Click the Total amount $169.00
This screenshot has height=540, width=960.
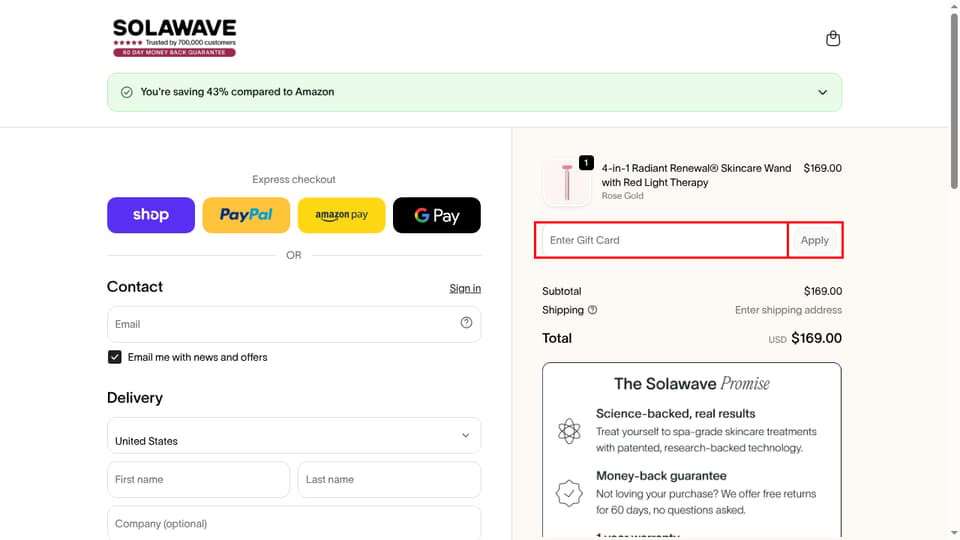coord(816,338)
